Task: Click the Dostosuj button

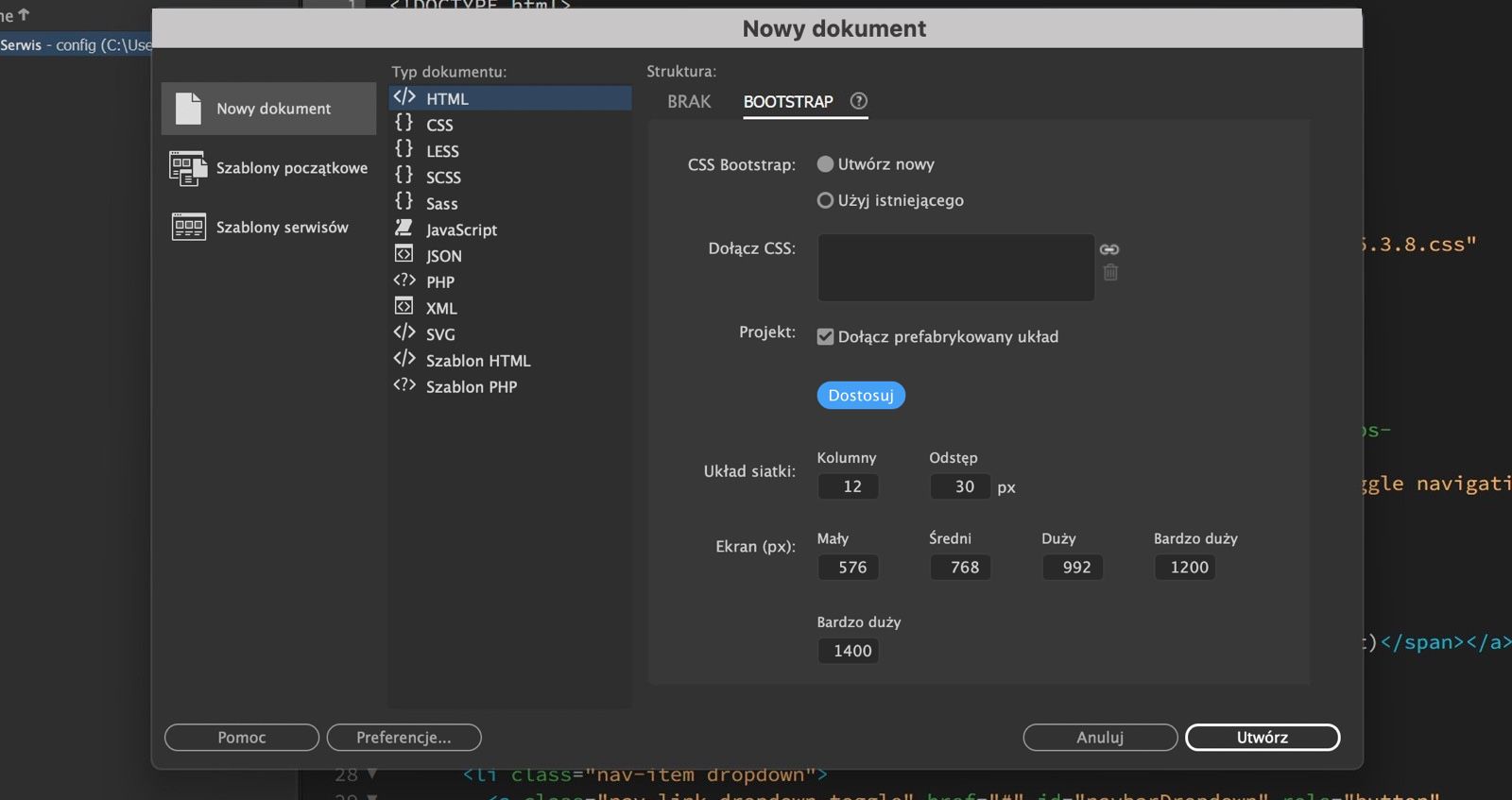Action: coord(861,396)
